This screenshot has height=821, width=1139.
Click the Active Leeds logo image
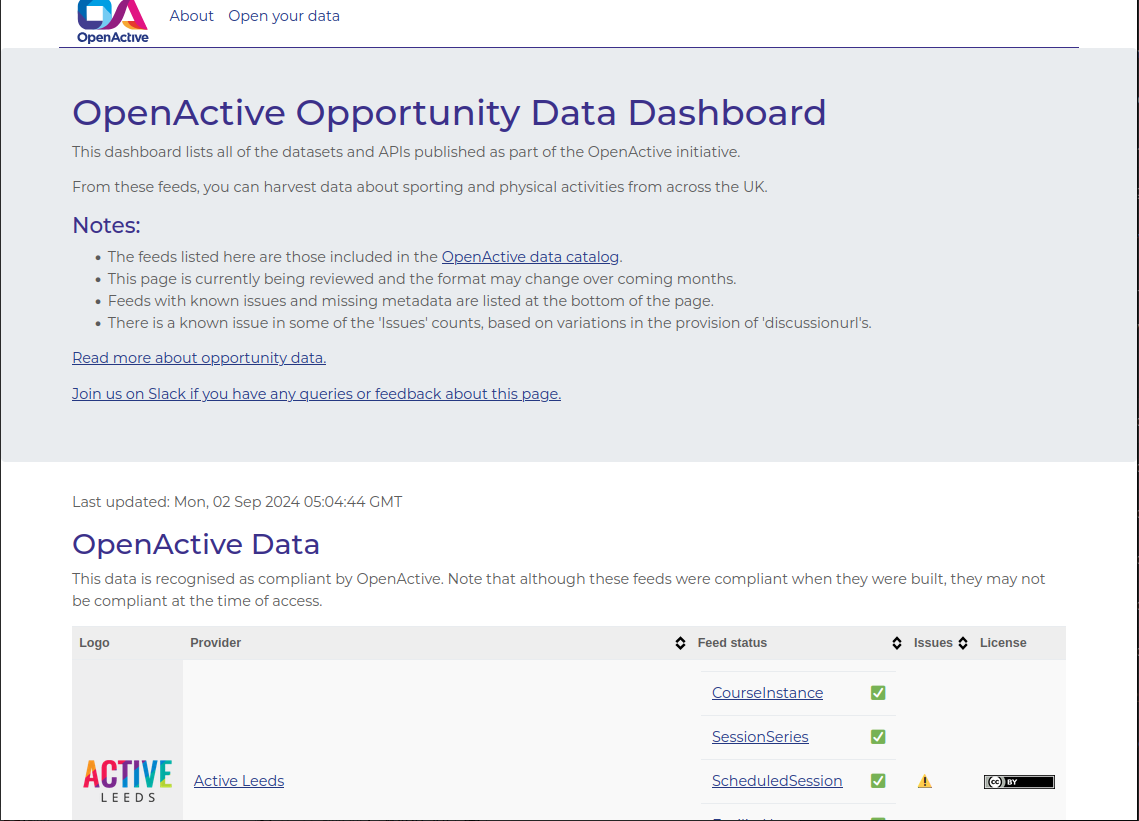[127, 781]
